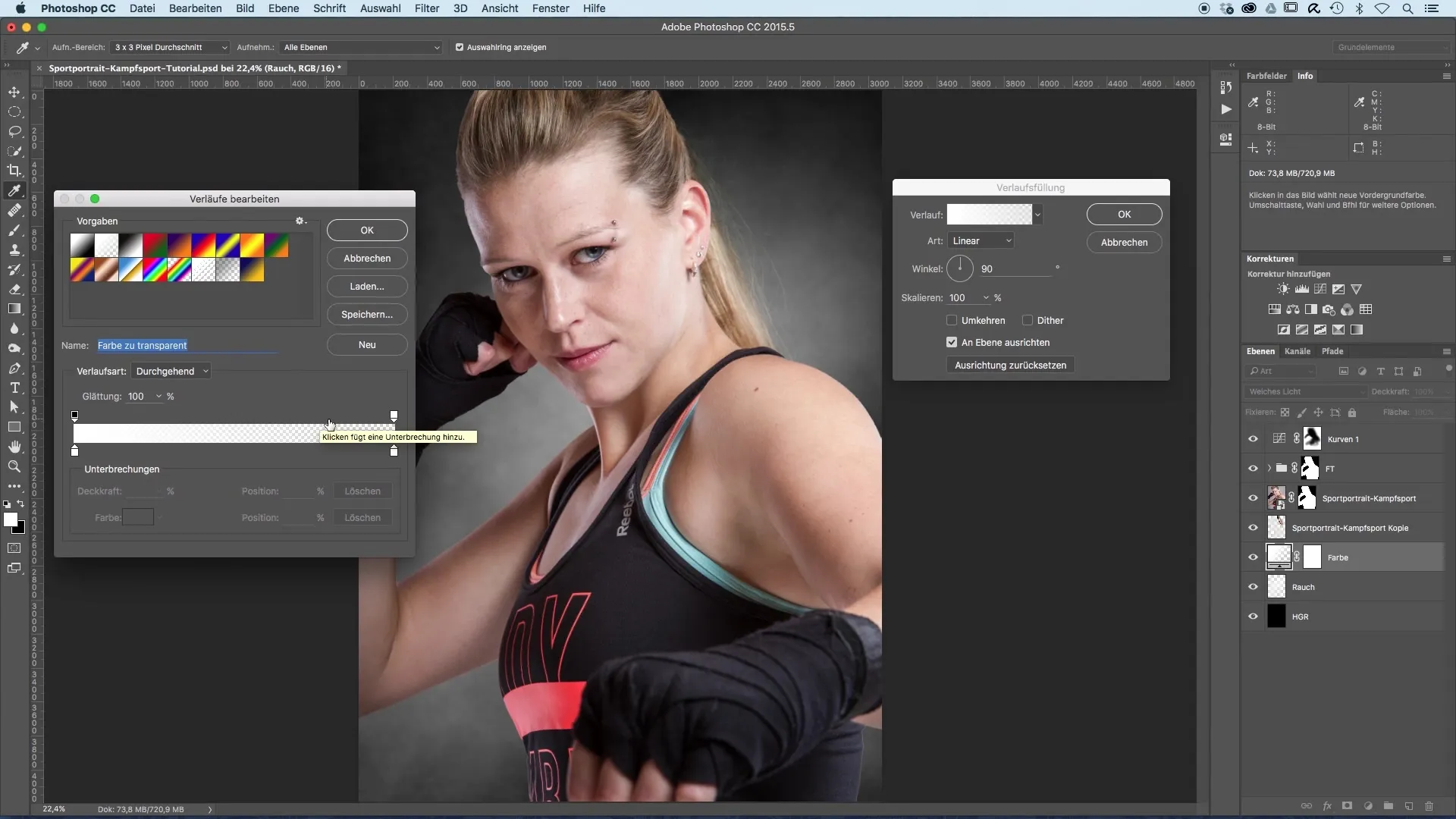1456x819 pixels.
Task: Add a Curves adjustment from Korrekturen
Action: click(1320, 289)
